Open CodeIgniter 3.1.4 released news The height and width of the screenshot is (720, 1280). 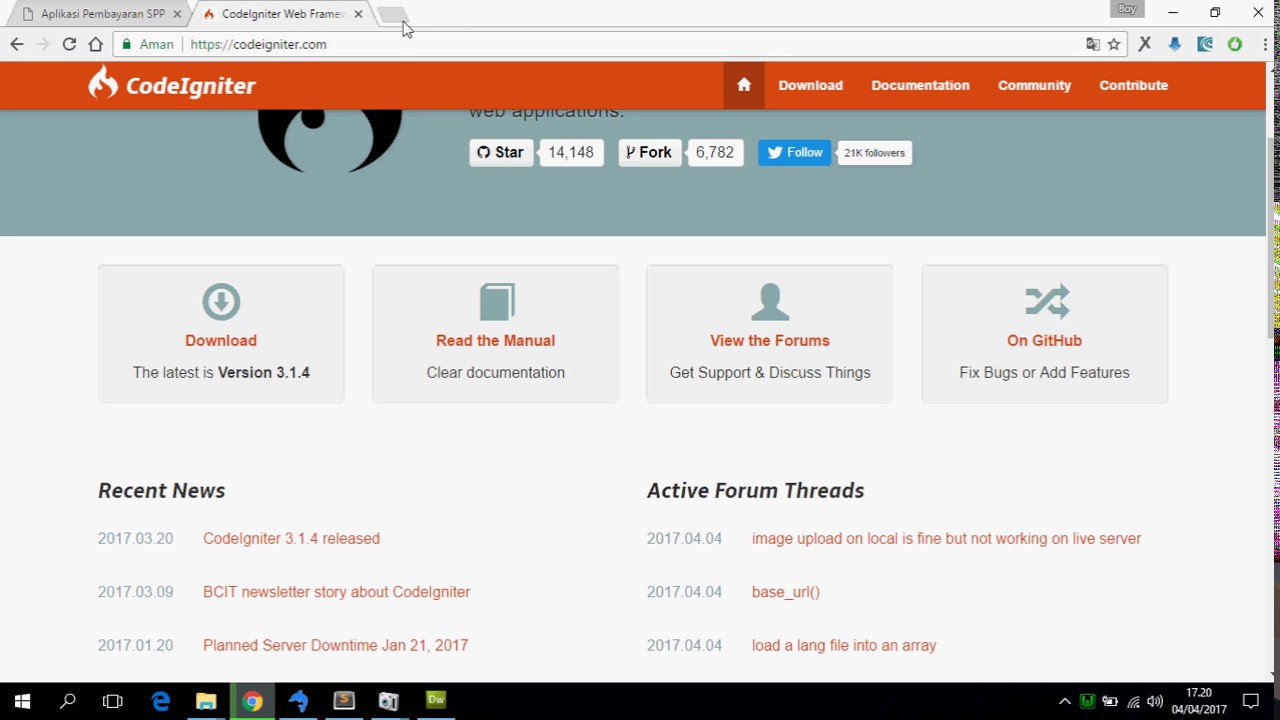pos(291,538)
